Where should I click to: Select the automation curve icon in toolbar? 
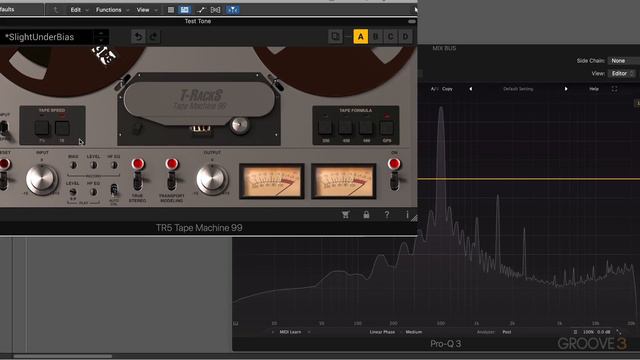[x=201, y=10]
